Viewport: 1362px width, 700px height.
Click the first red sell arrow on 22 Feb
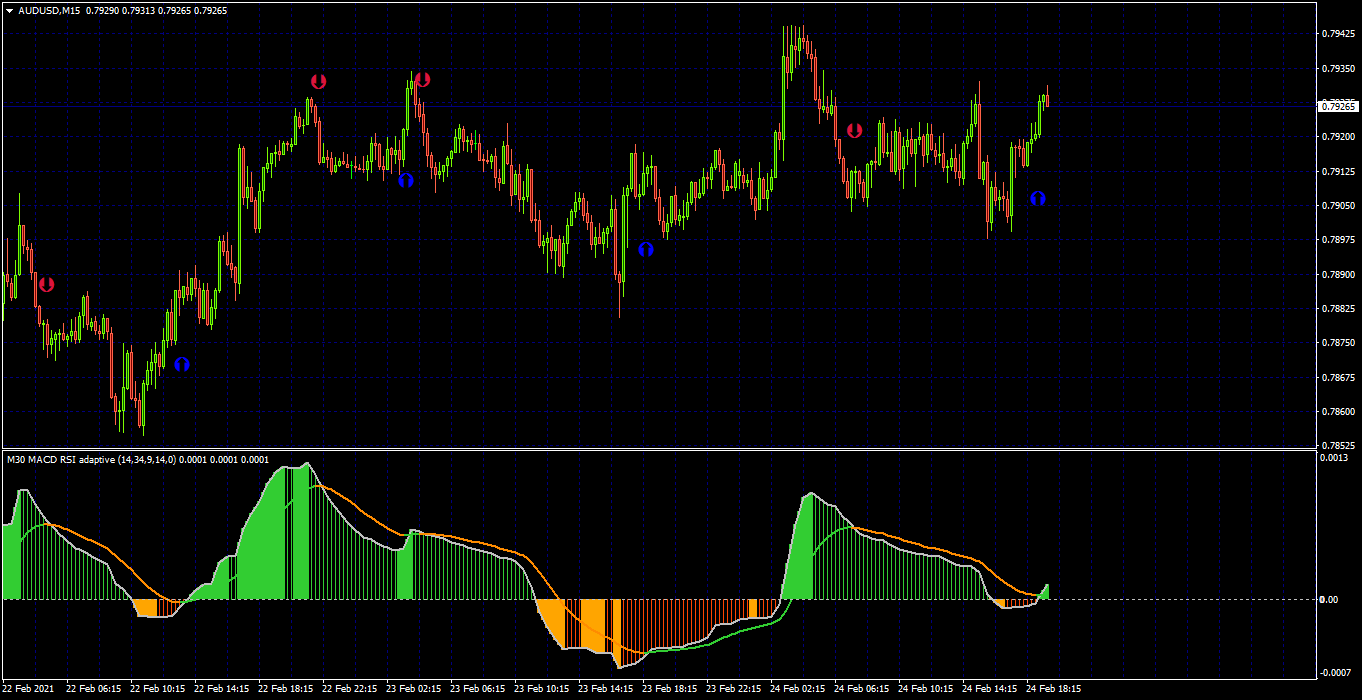click(x=46, y=284)
